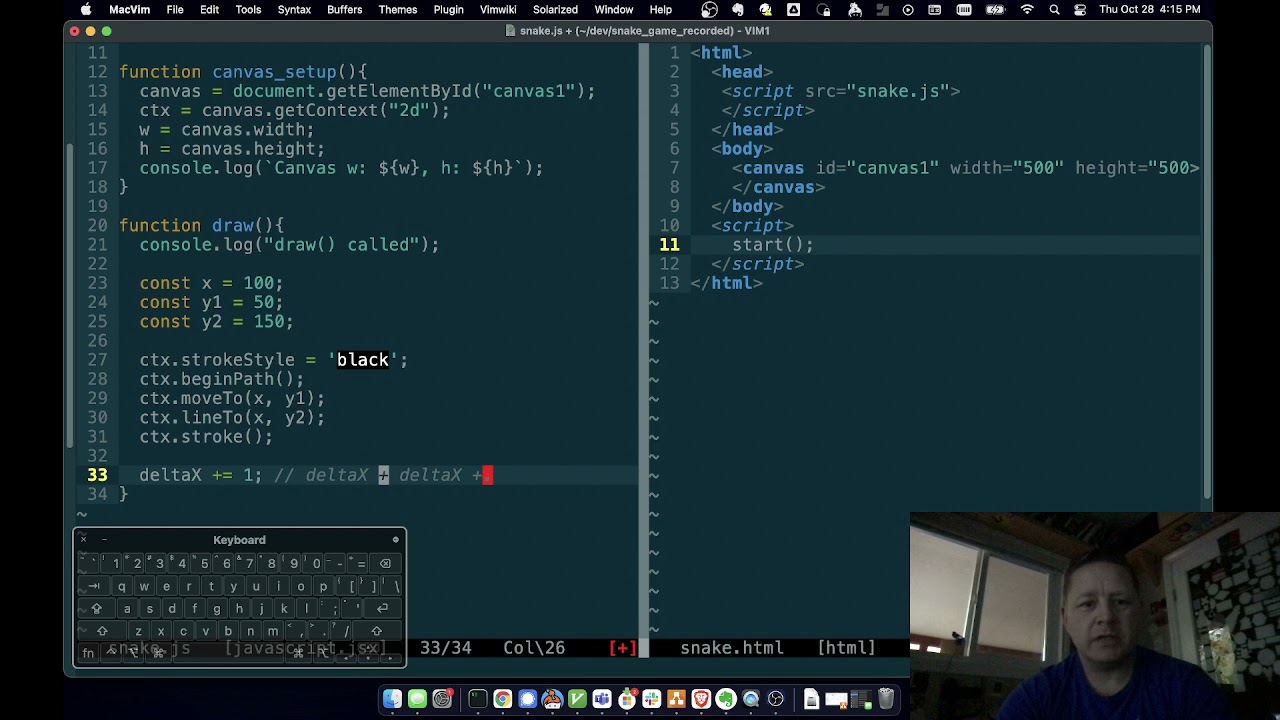Click the 'snake.html' status line label
This screenshot has width=1280, height=720.
coord(732,648)
